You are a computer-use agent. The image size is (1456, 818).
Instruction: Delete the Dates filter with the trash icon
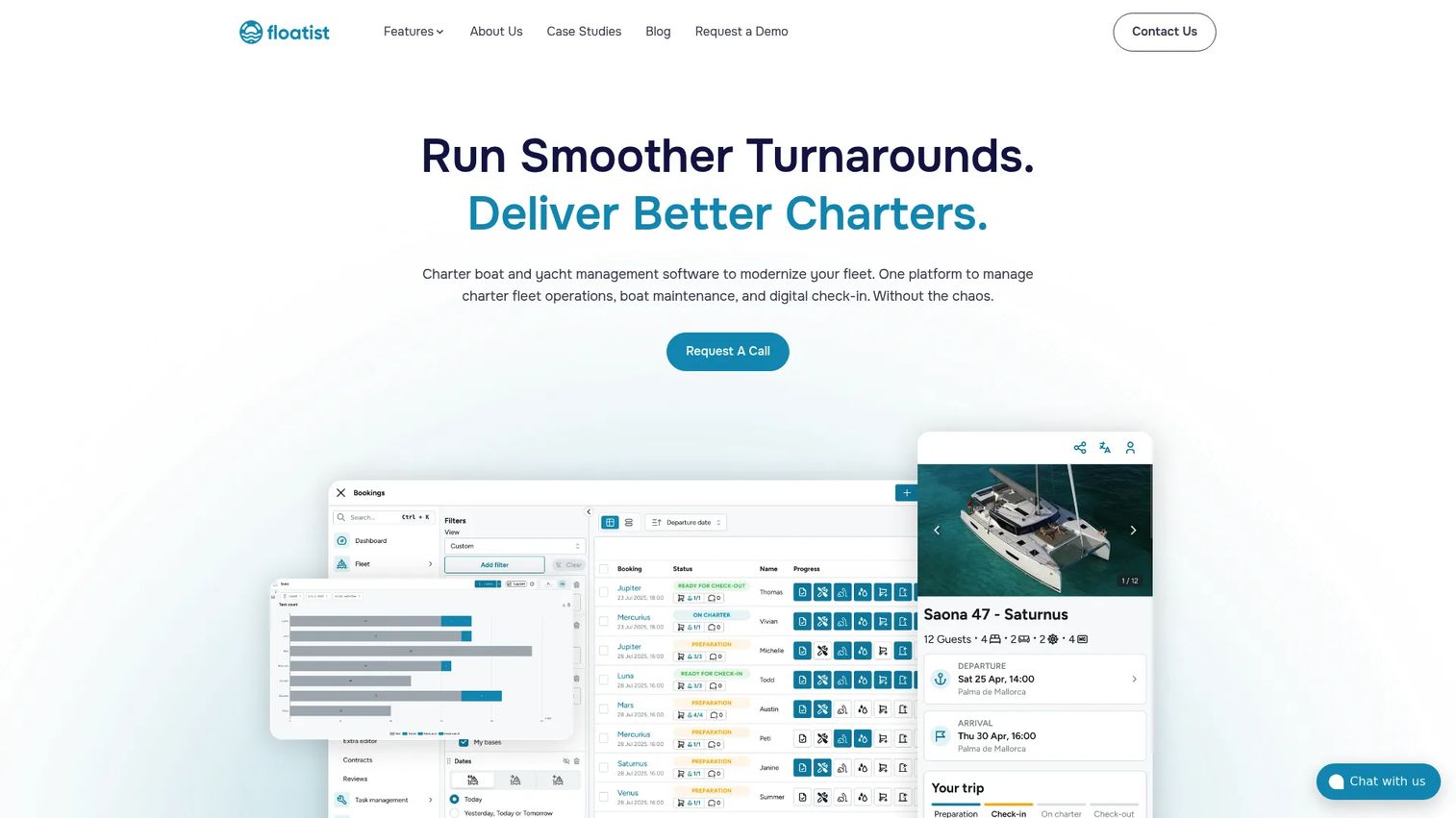(x=577, y=761)
